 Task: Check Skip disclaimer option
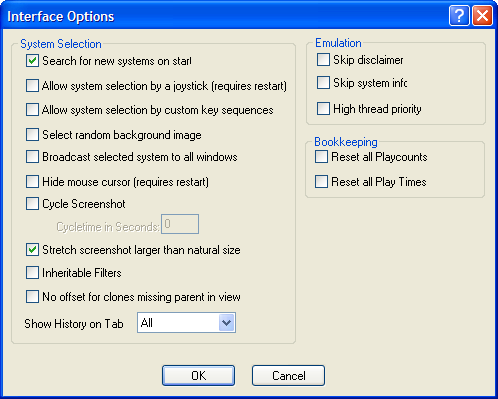(x=323, y=60)
